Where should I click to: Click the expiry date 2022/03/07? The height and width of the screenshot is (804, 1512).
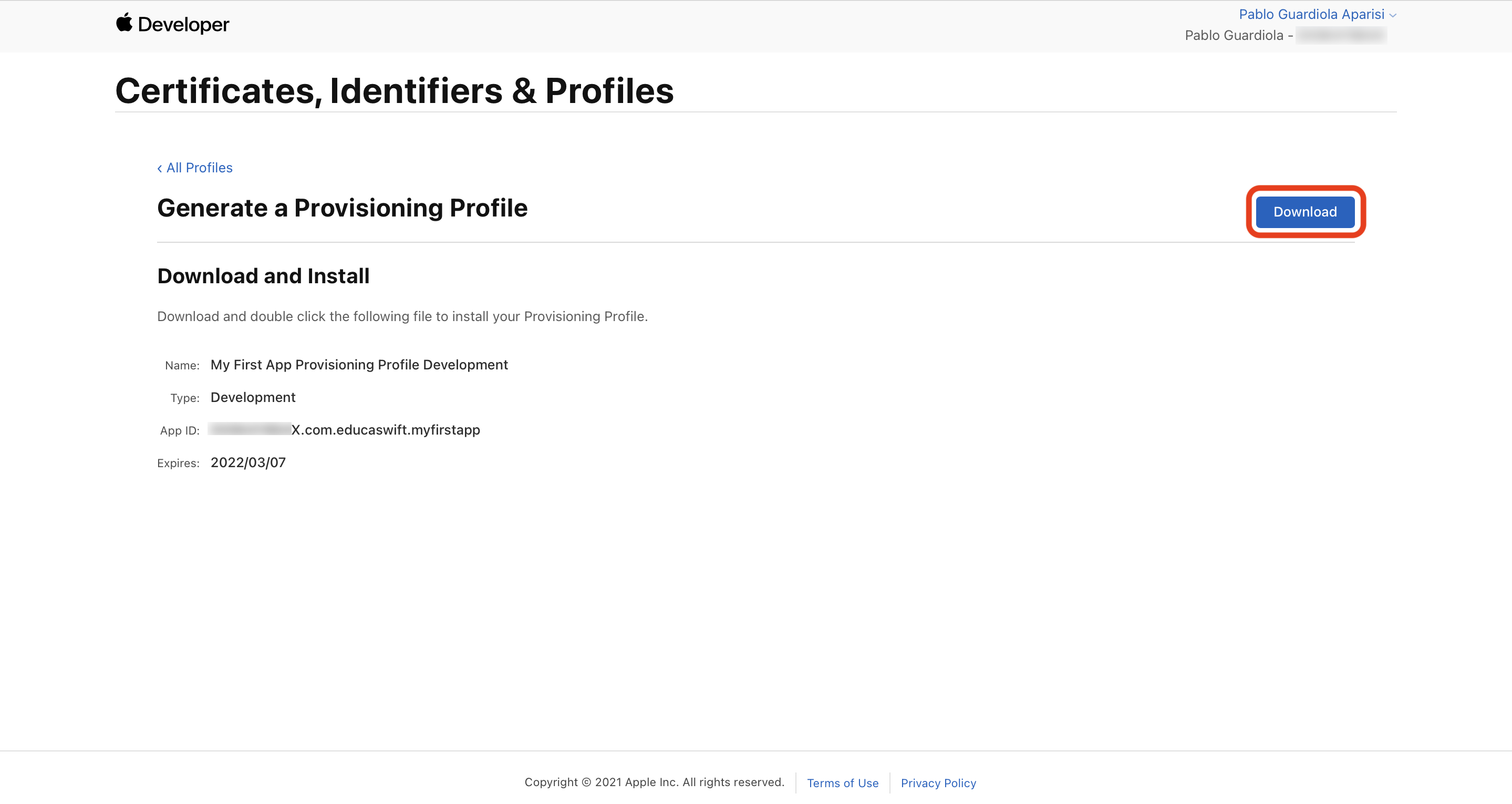247,463
